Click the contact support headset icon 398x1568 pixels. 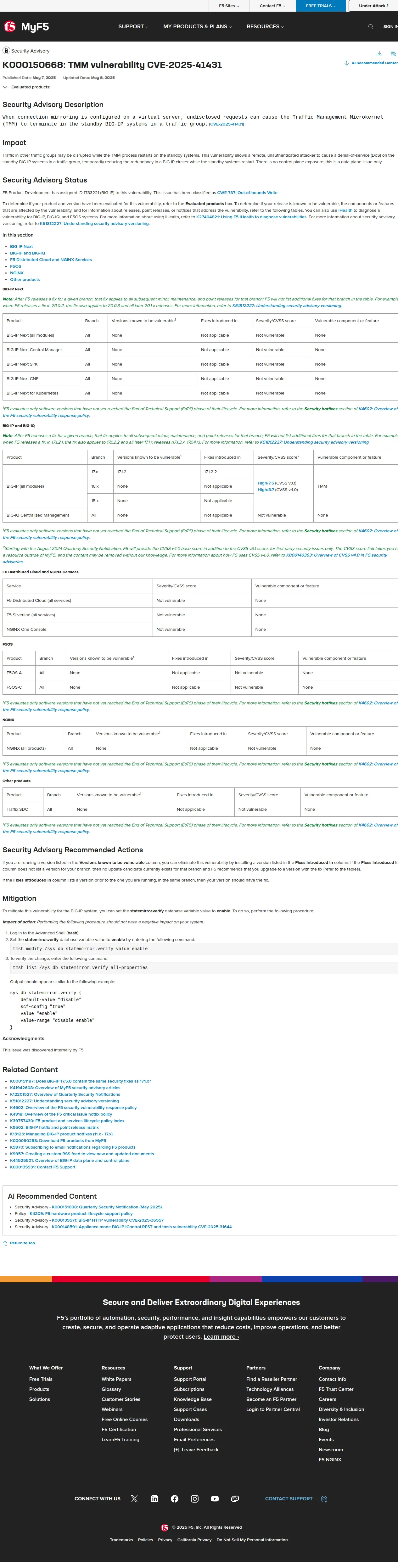point(324,1498)
